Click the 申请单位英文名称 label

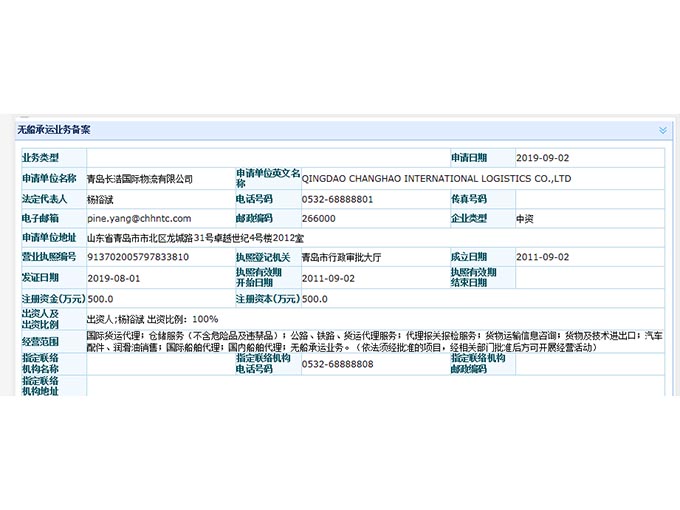point(268,178)
